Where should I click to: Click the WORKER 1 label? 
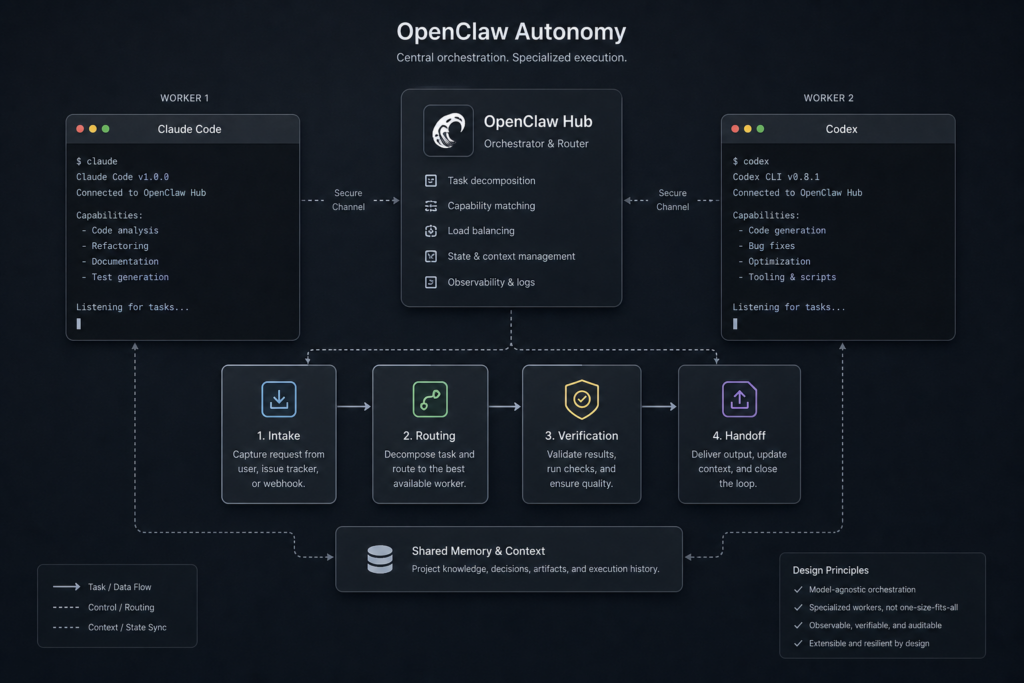(185, 98)
